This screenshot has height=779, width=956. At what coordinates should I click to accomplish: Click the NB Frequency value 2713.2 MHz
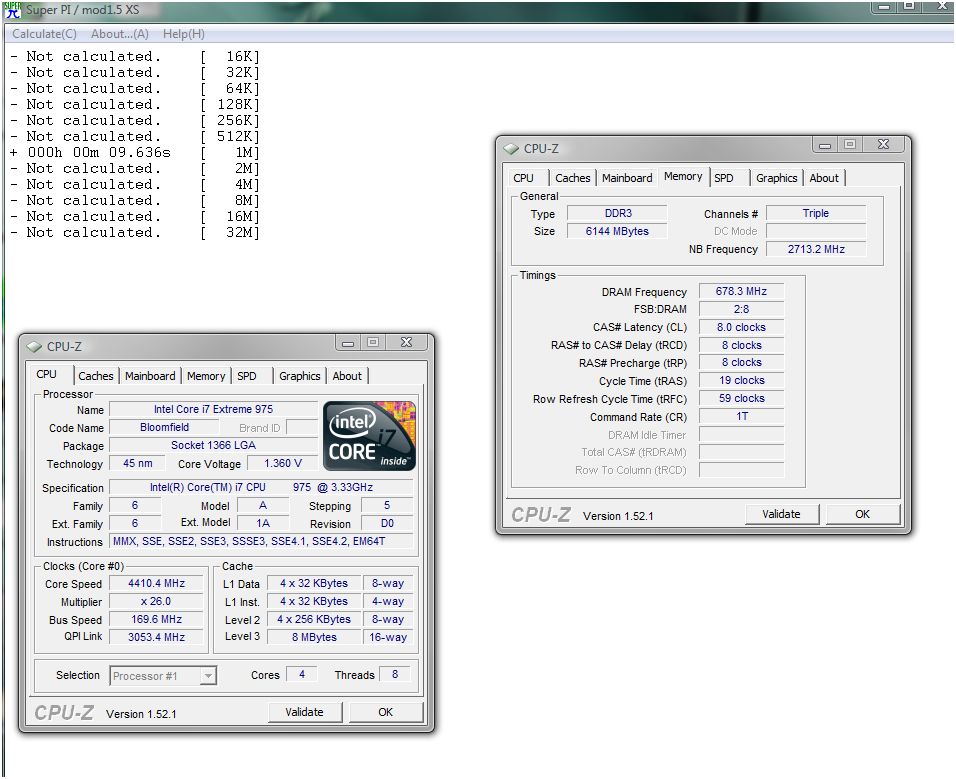pos(816,249)
